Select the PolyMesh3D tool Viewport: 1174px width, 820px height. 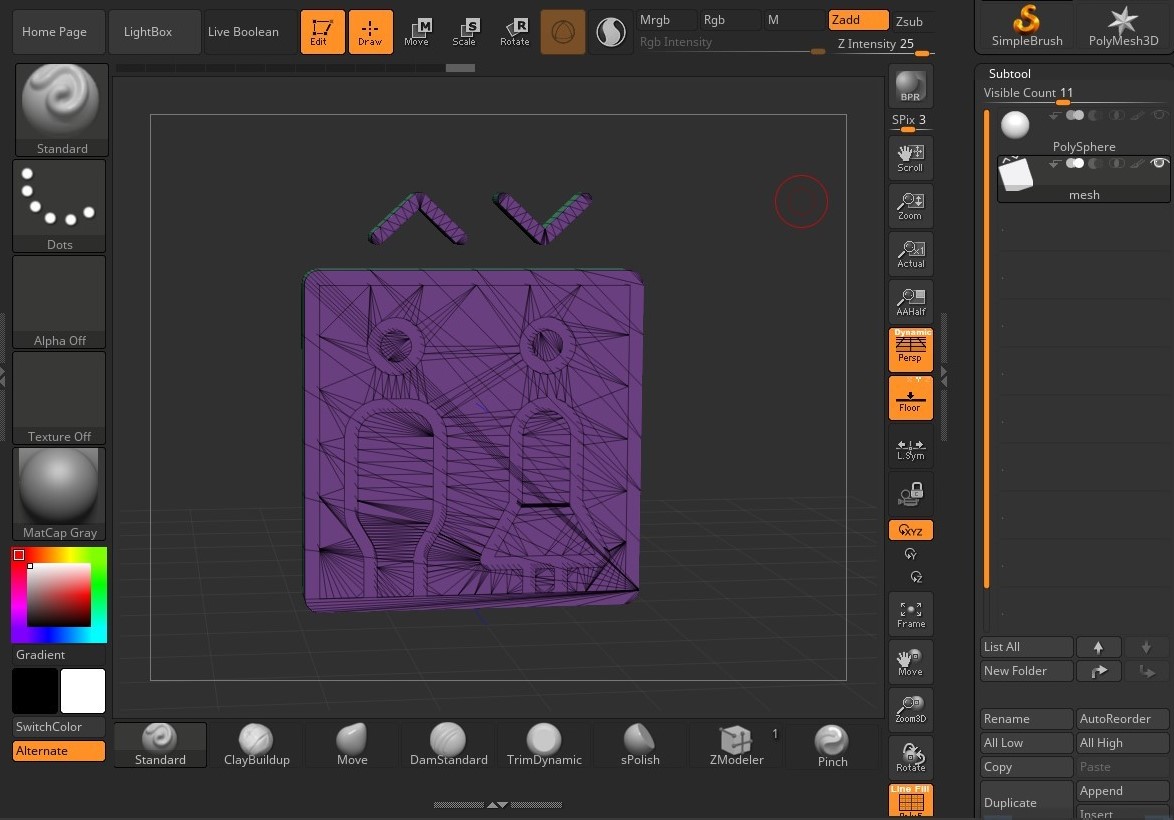[1123, 25]
